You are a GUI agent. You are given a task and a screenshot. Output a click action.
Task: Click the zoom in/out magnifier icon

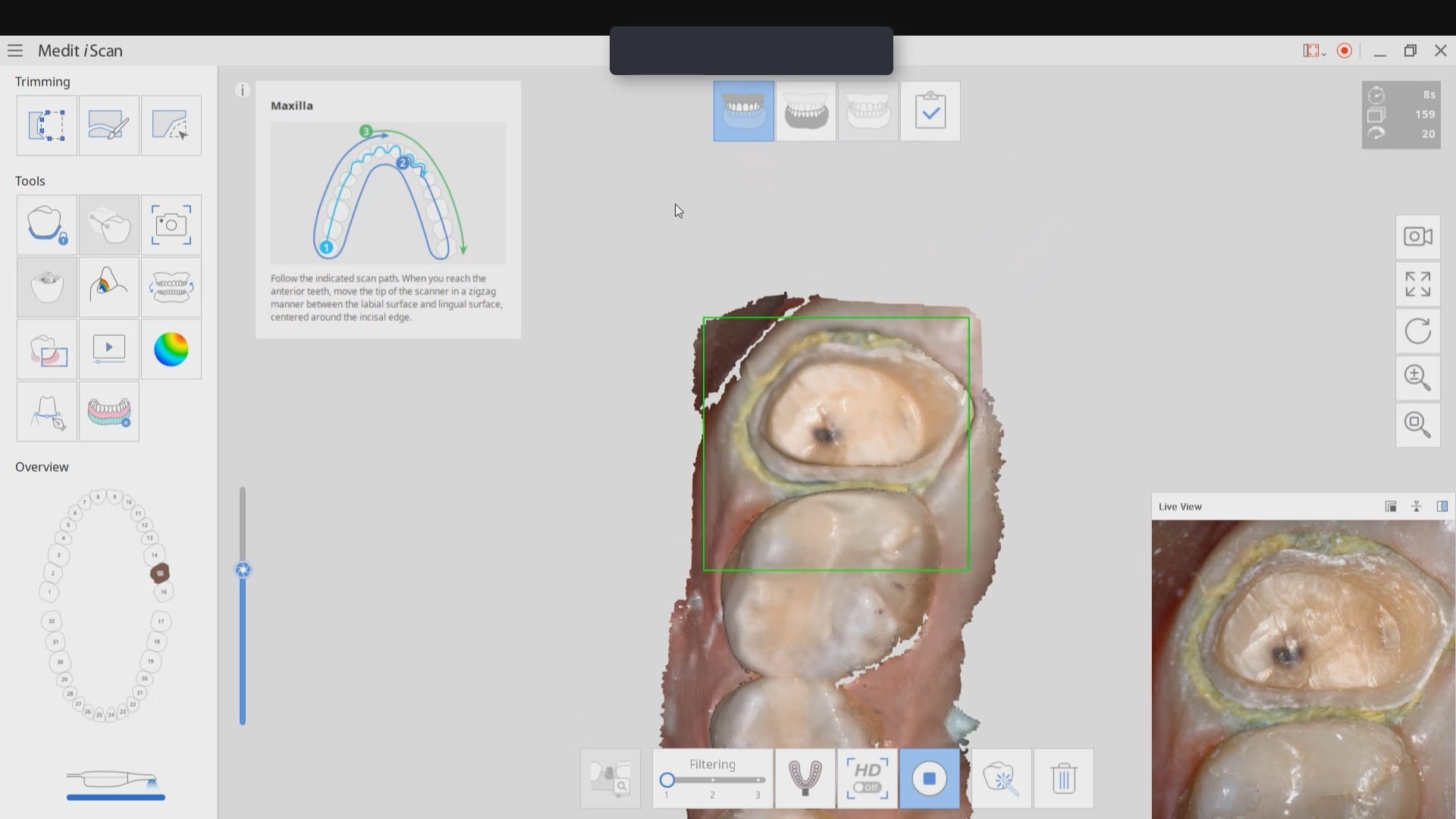[x=1418, y=378]
